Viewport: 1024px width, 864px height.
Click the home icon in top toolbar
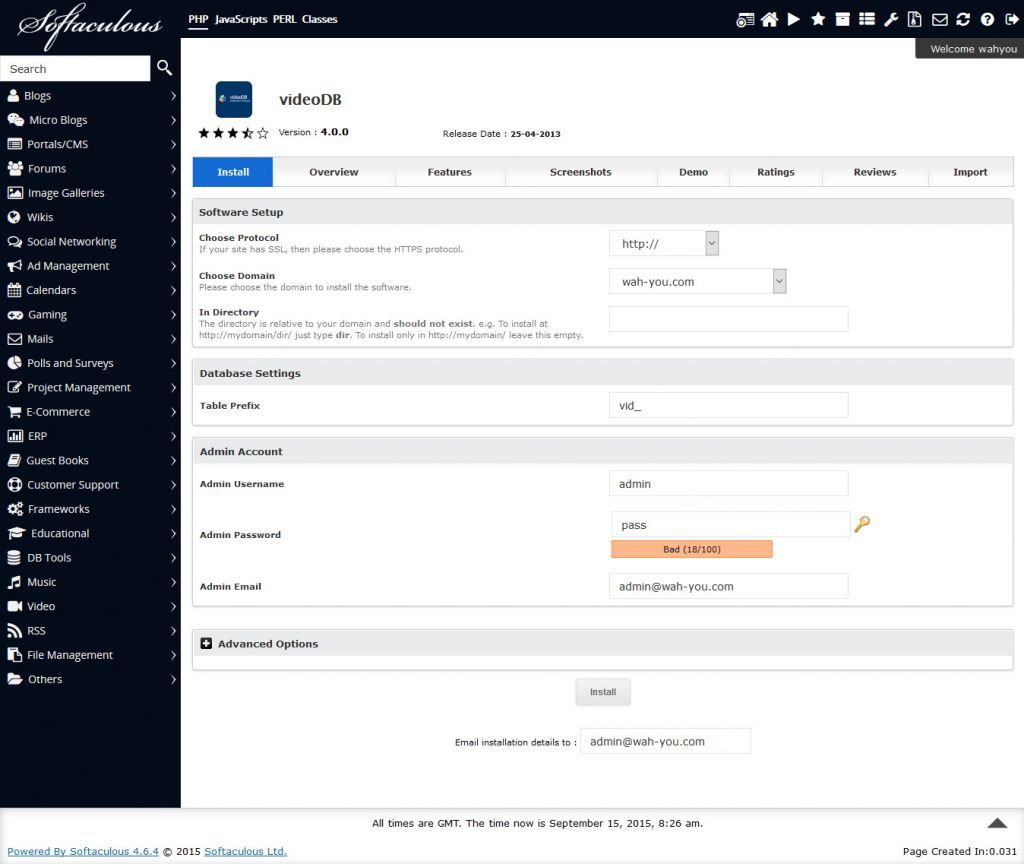coord(769,19)
